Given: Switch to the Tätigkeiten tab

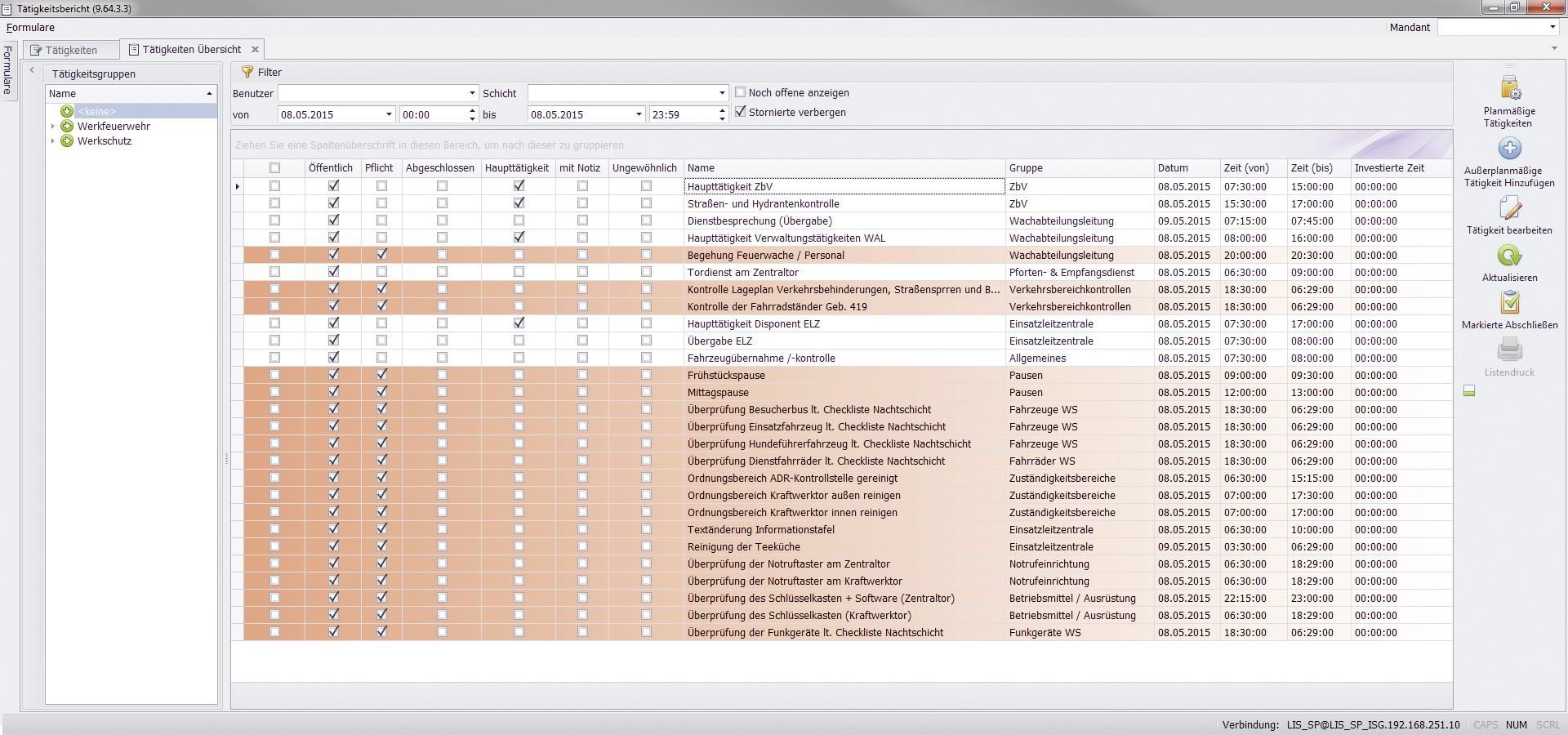Looking at the screenshot, I should (x=71, y=50).
